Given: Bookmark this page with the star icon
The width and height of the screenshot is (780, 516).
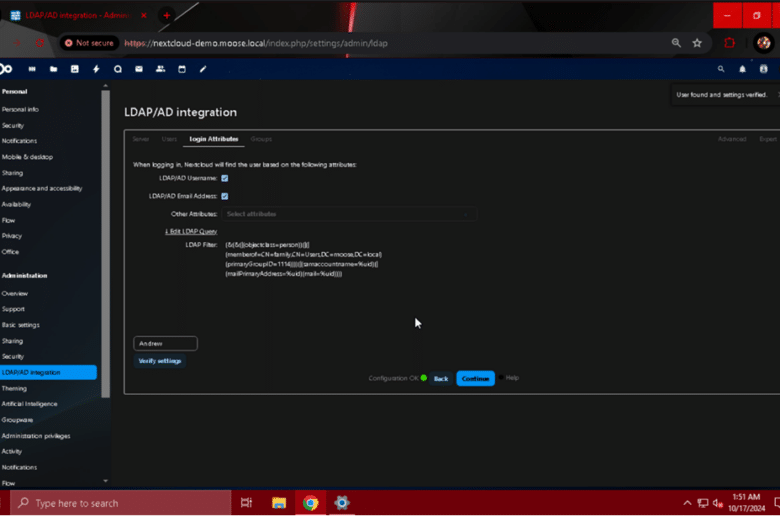Looking at the screenshot, I should click(x=697, y=43).
